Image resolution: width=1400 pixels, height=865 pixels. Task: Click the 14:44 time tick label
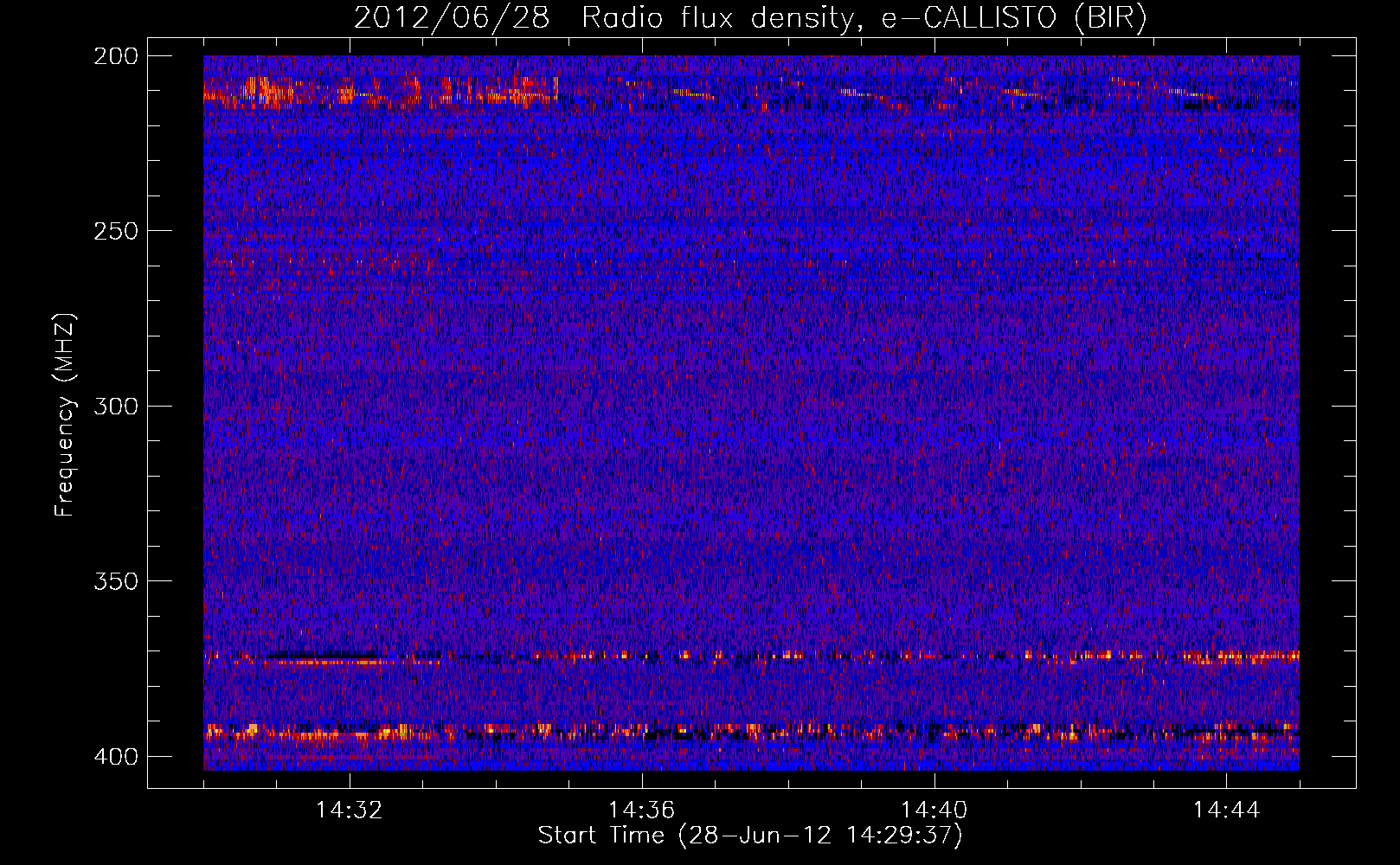1226,811
